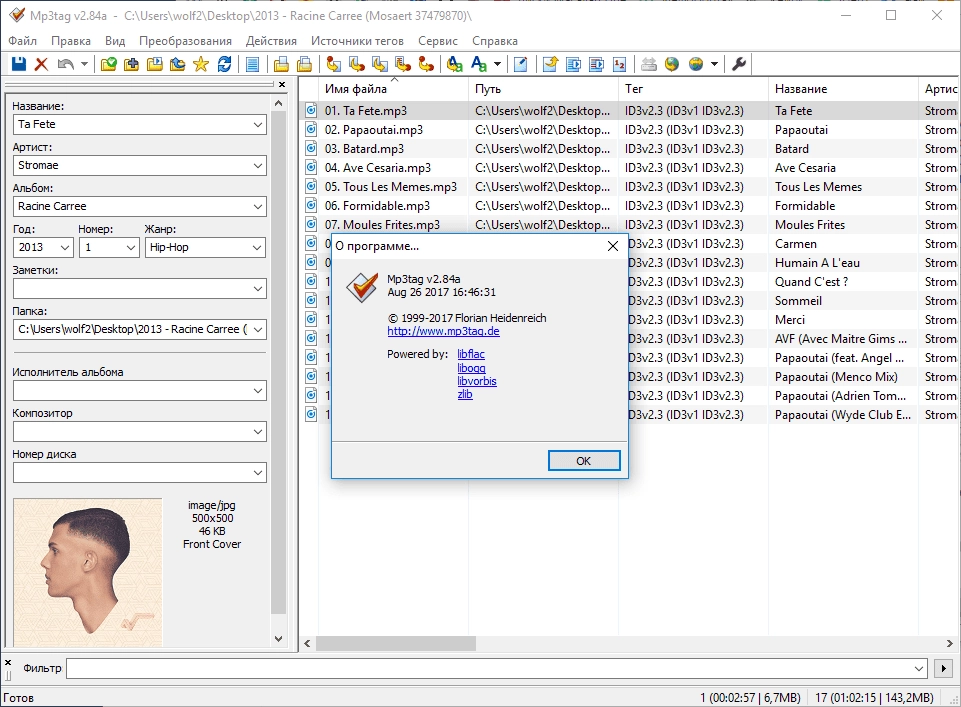Viewport: 961px width, 707px height.
Task: Open the zlib link
Action: [x=465, y=395]
